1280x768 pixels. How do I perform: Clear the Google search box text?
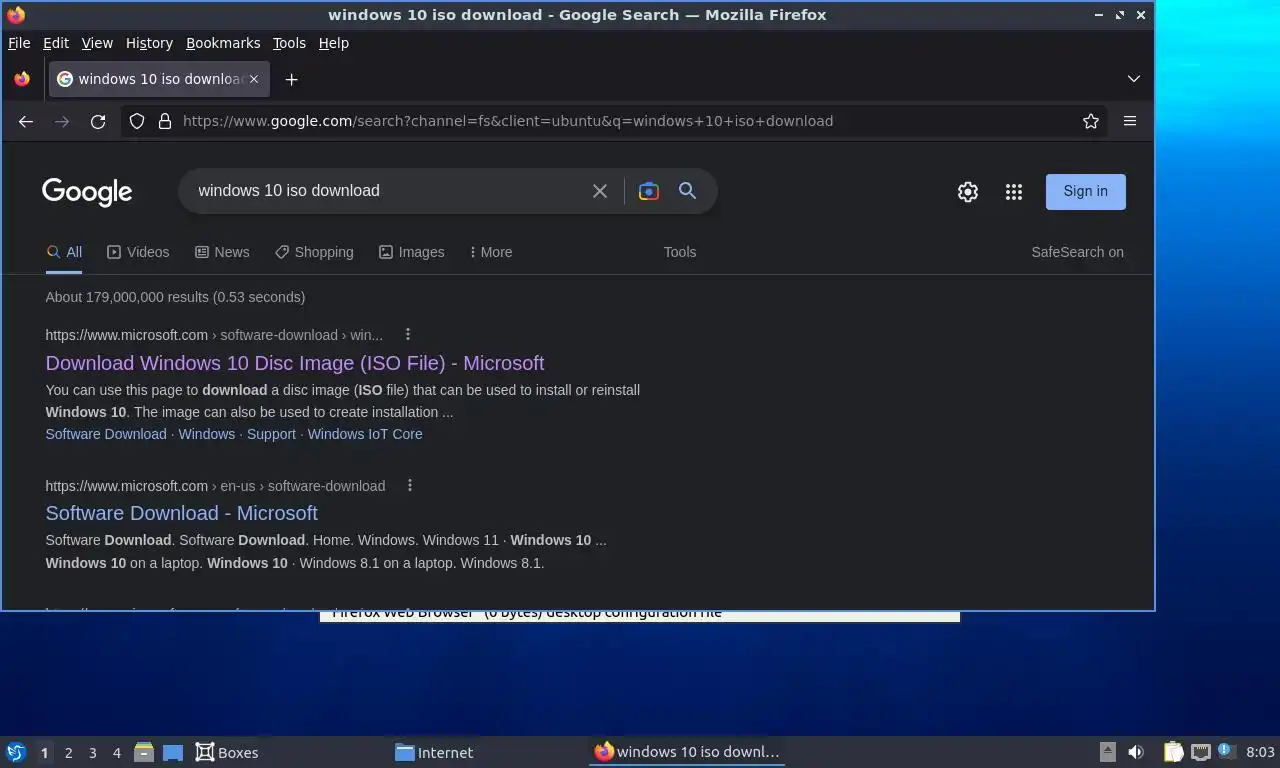tap(600, 191)
